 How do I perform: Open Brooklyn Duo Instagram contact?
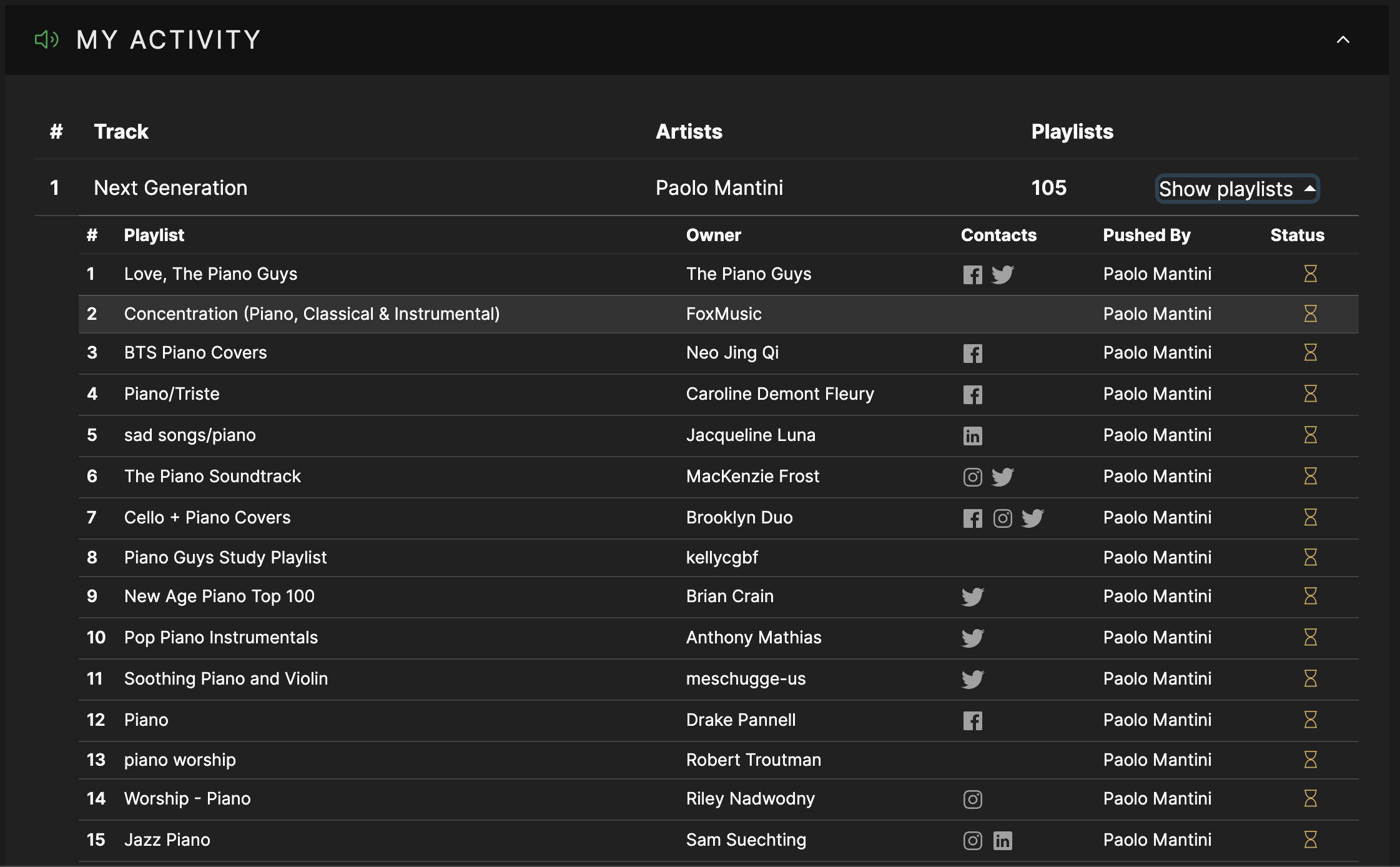tap(1003, 518)
